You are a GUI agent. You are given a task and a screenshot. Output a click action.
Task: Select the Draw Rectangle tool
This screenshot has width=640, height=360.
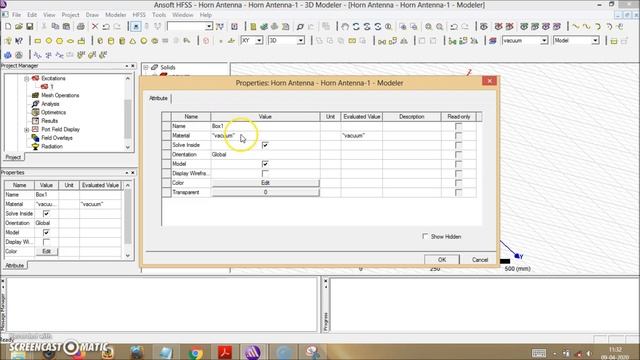click(x=38, y=41)
